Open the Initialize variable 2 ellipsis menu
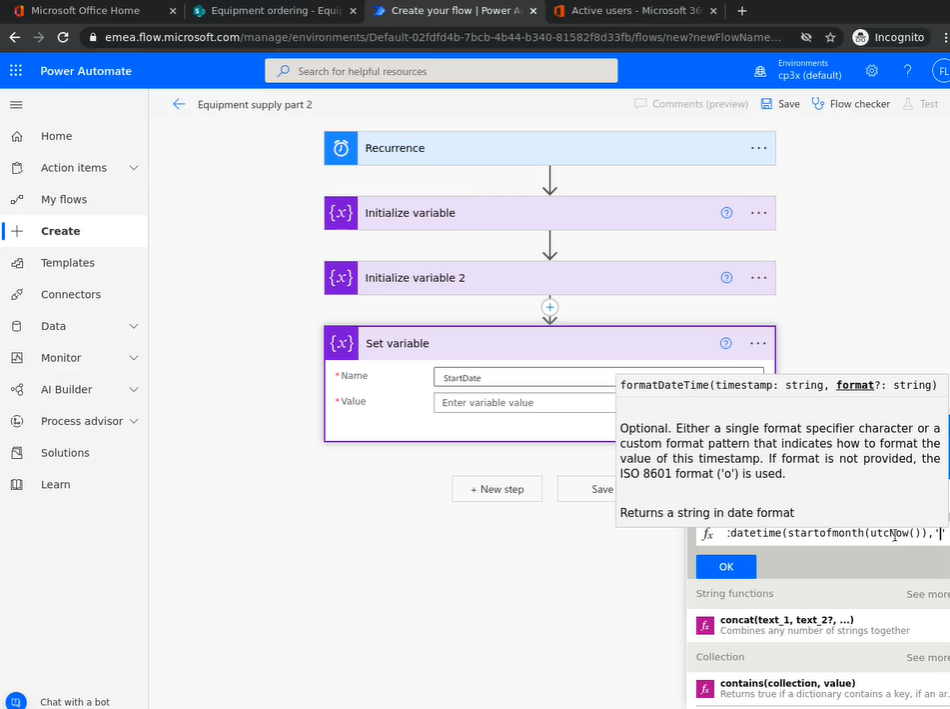 (x=759, y=278)
